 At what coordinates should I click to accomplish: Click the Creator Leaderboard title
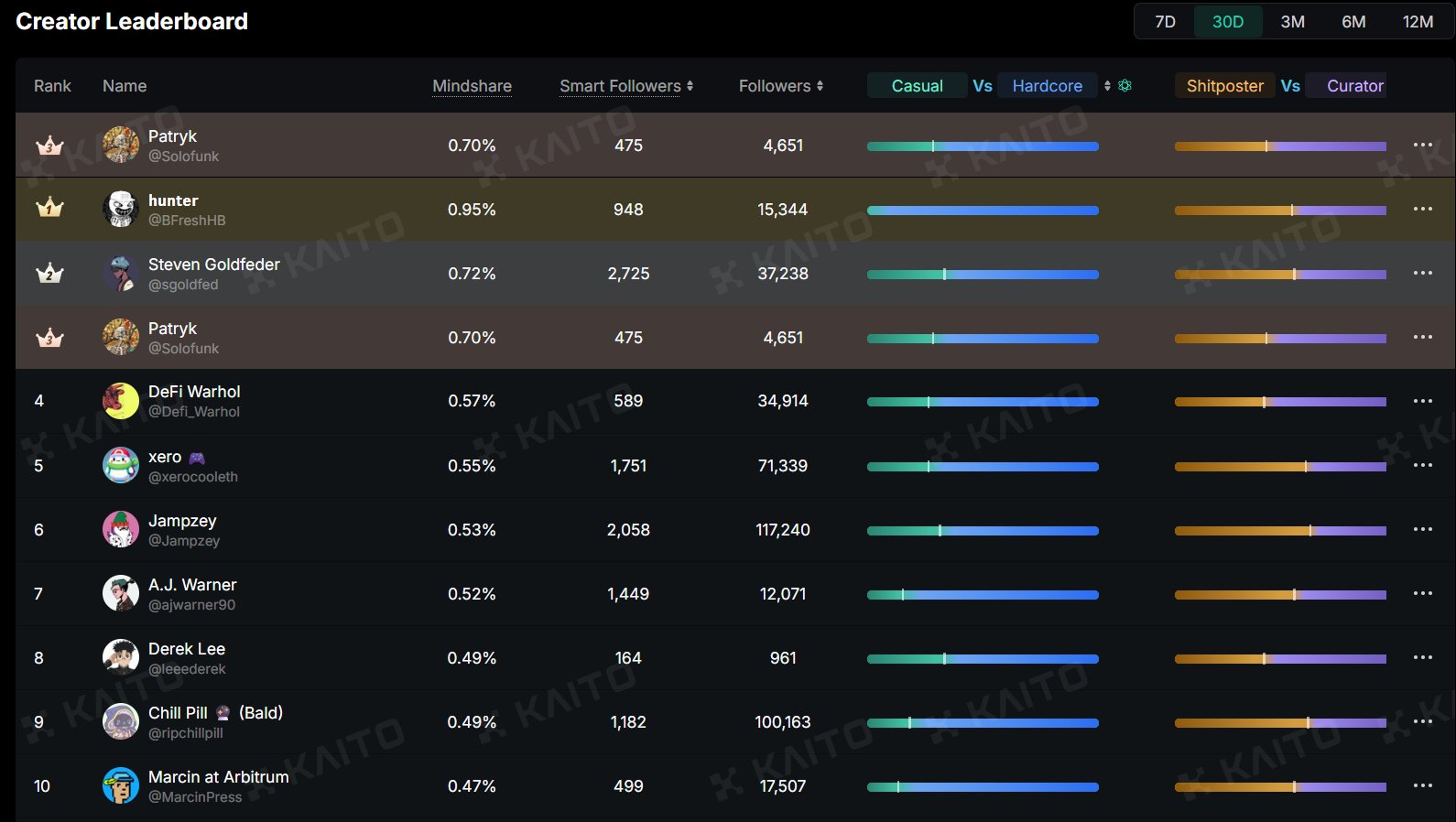132,21
